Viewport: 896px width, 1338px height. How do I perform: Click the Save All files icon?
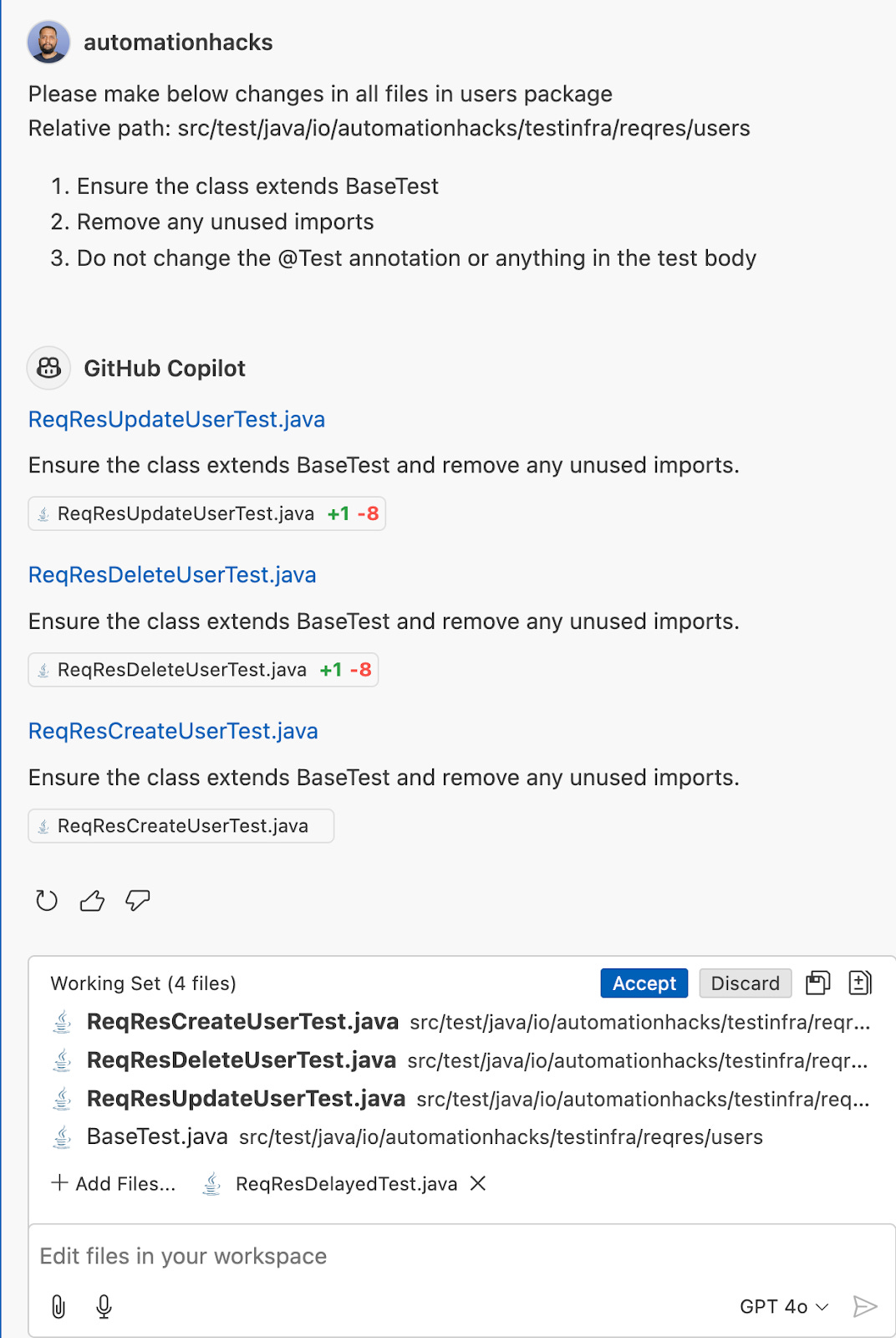pyautogui.click(x=817, y=983)
